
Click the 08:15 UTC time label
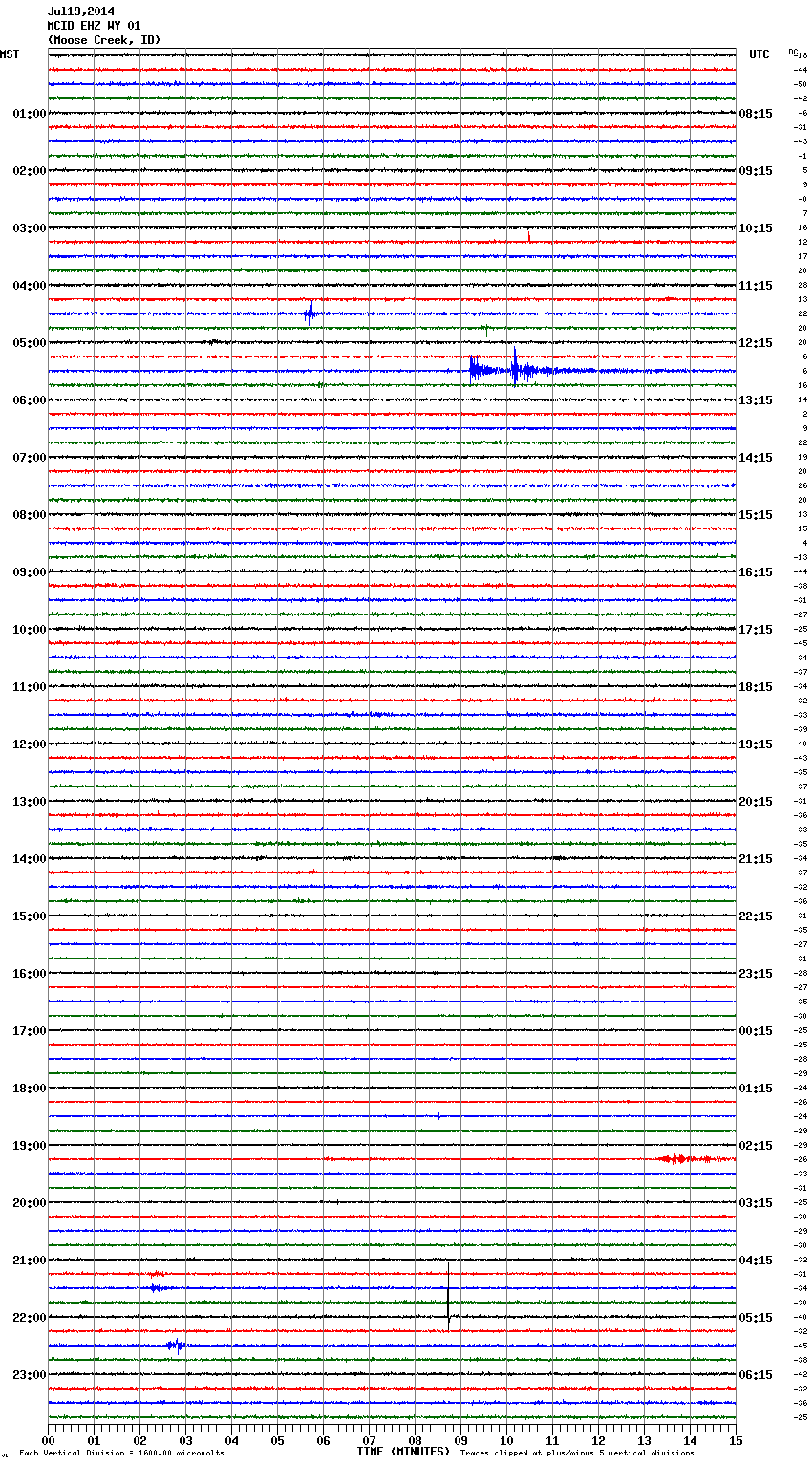[756, 114]
